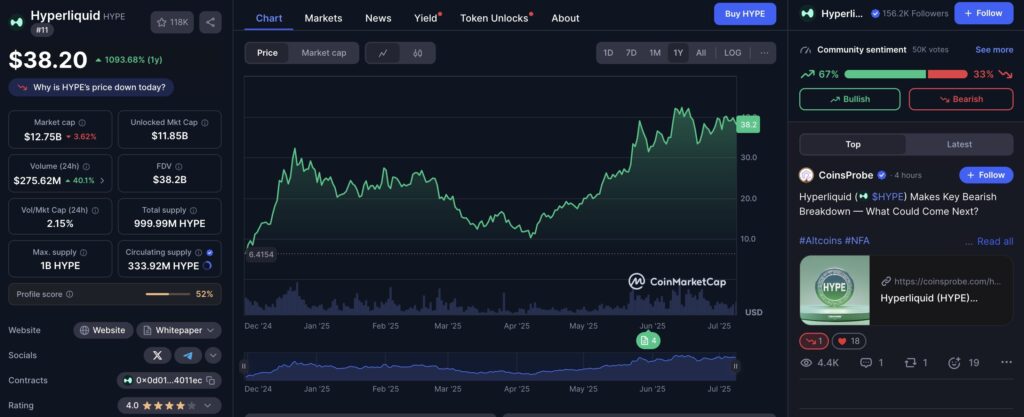Click CoinsProbe avatar icon

click(807, 175)
